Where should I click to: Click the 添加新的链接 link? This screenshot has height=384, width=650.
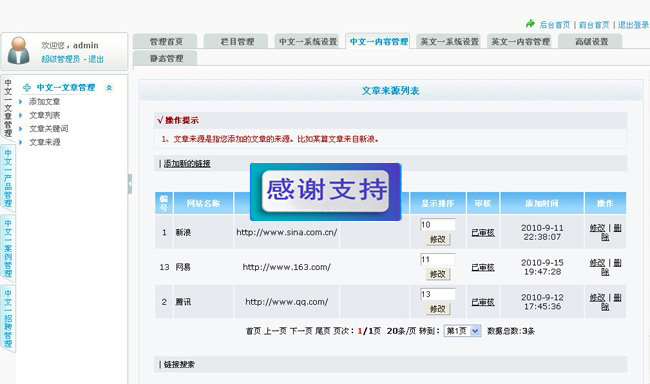[187, 164]
